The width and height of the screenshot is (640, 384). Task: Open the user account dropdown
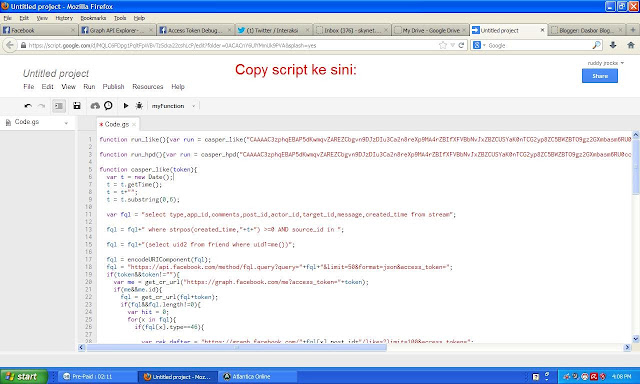(606, 63)
